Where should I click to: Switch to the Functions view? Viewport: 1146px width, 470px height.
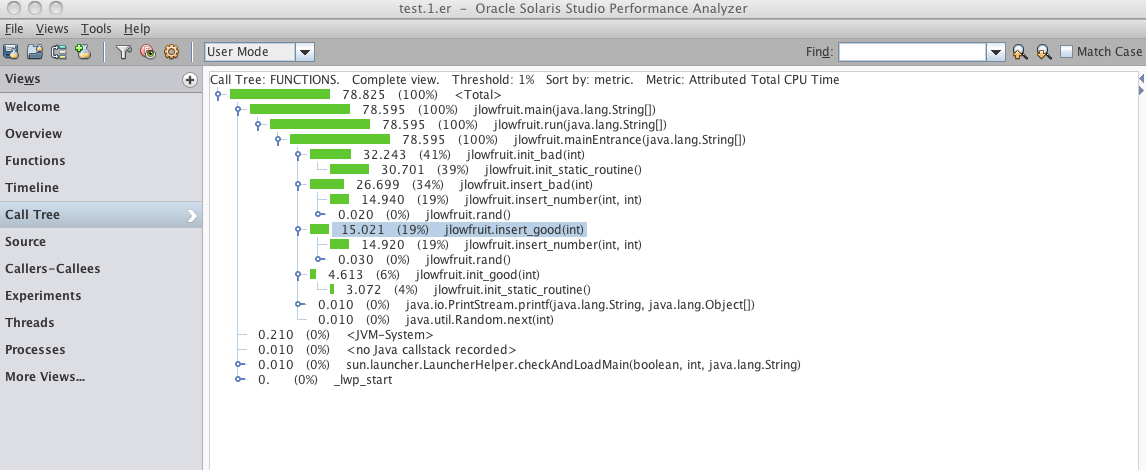(x=101, y=161)
